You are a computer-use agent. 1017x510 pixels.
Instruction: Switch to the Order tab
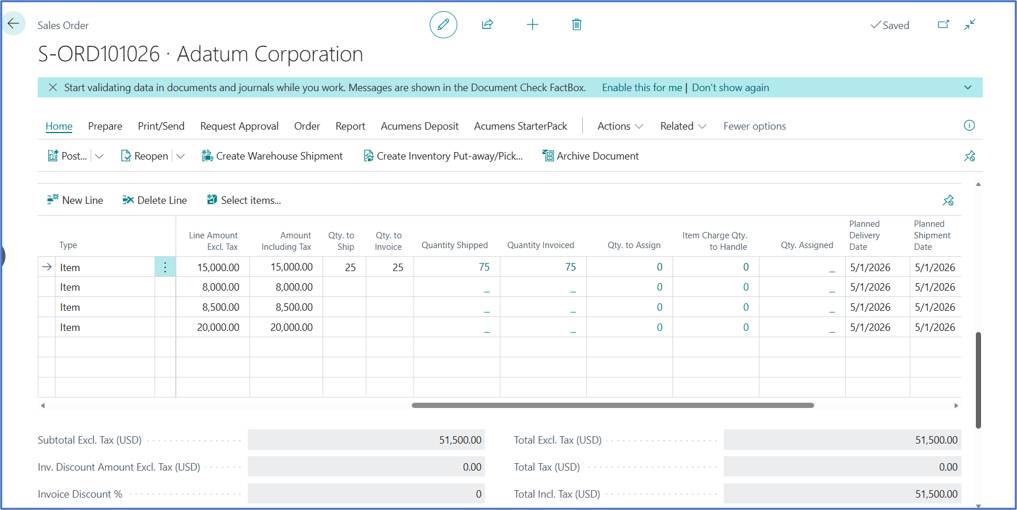[307, 126]
